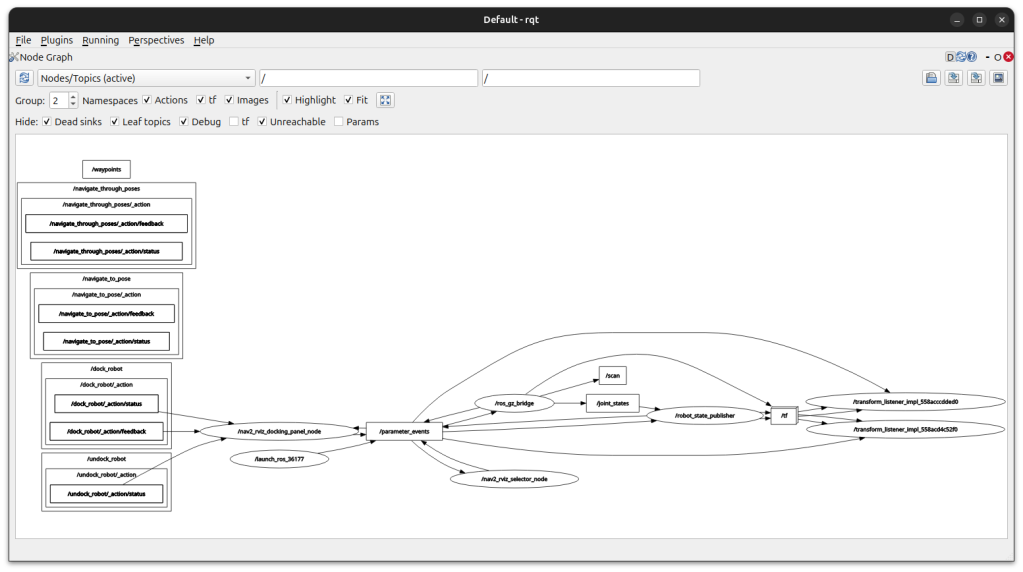Toggle the Highlight checkbox
The width and height of the screenshot is (1023, 572).
click(287, 100)
